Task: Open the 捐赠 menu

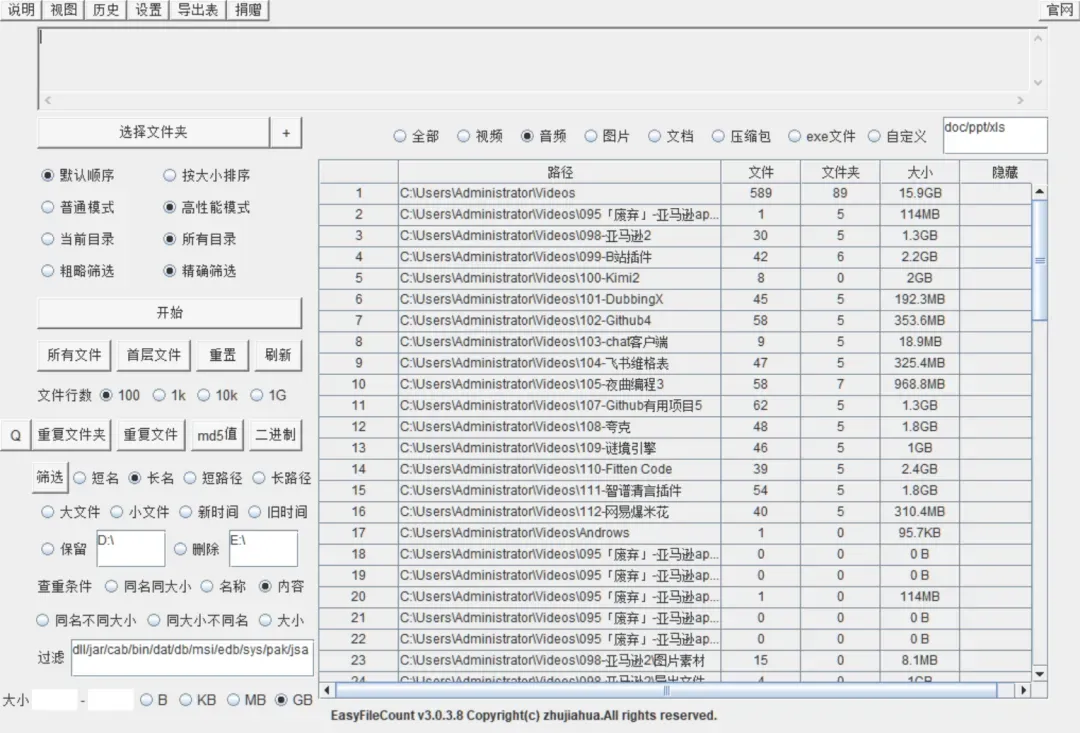Action: (x=248, y=10)
